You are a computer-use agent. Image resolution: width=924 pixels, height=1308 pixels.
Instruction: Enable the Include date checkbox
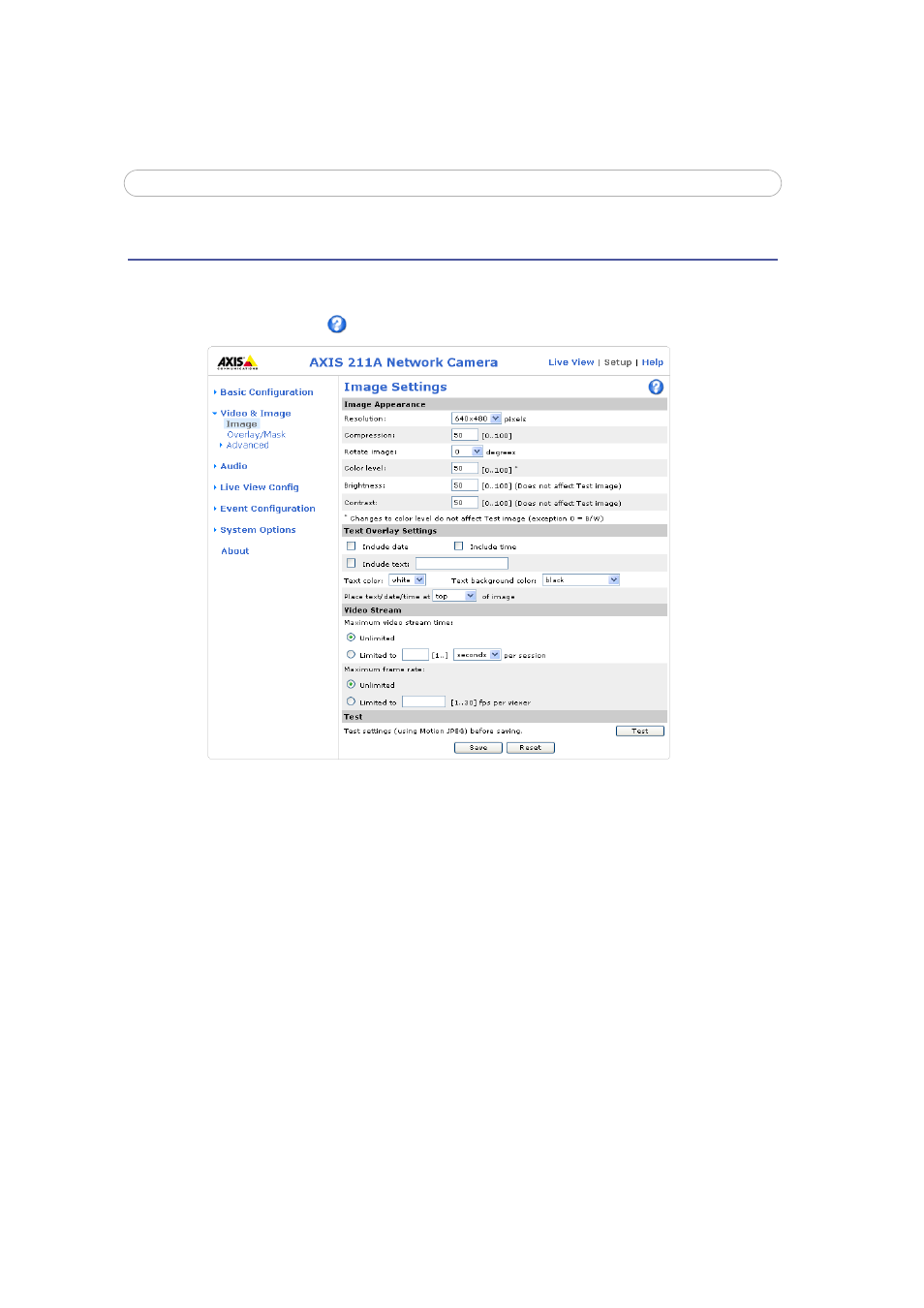352,546
